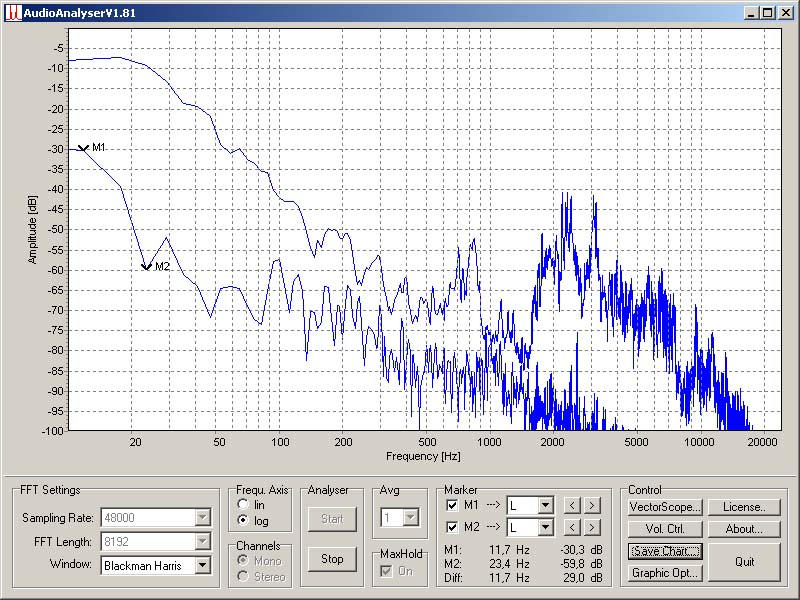
Task: Open Vol. Ctrl. settings
Action: pos(665,529)
